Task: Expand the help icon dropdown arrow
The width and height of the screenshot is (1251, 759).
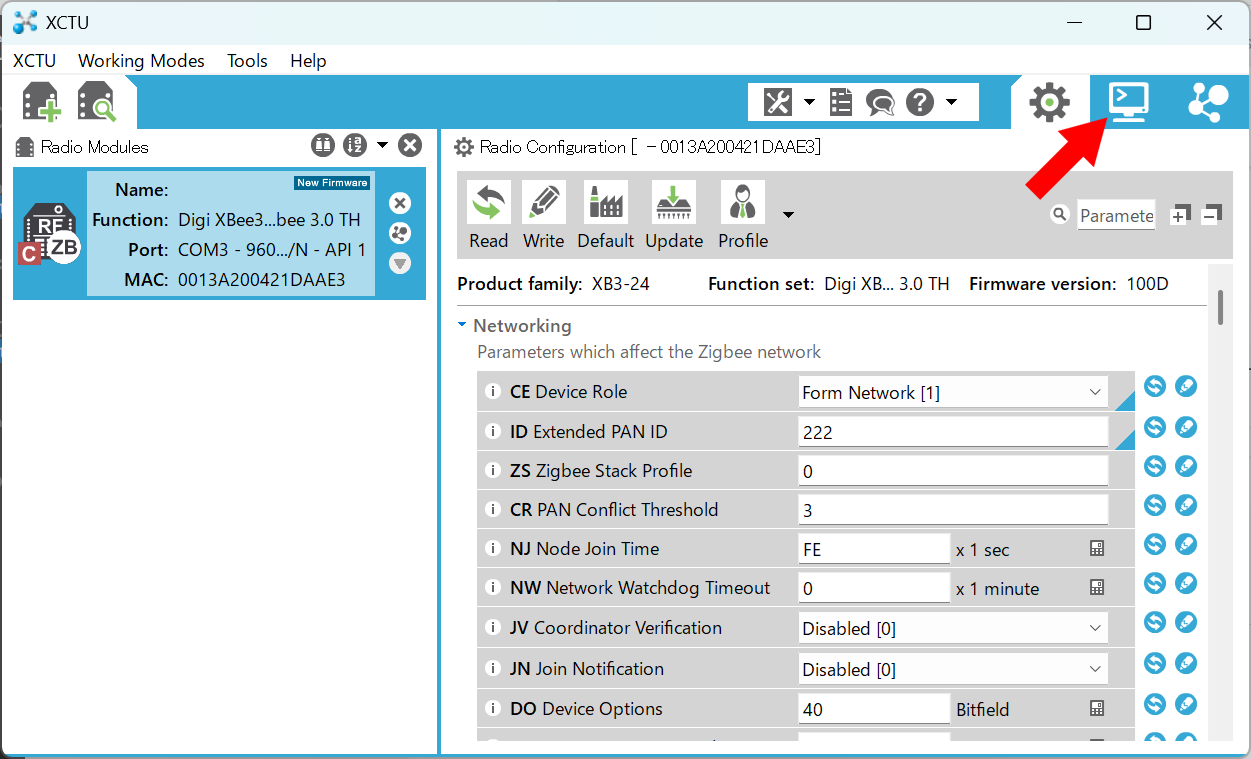Action: click(x=951, y=102)
